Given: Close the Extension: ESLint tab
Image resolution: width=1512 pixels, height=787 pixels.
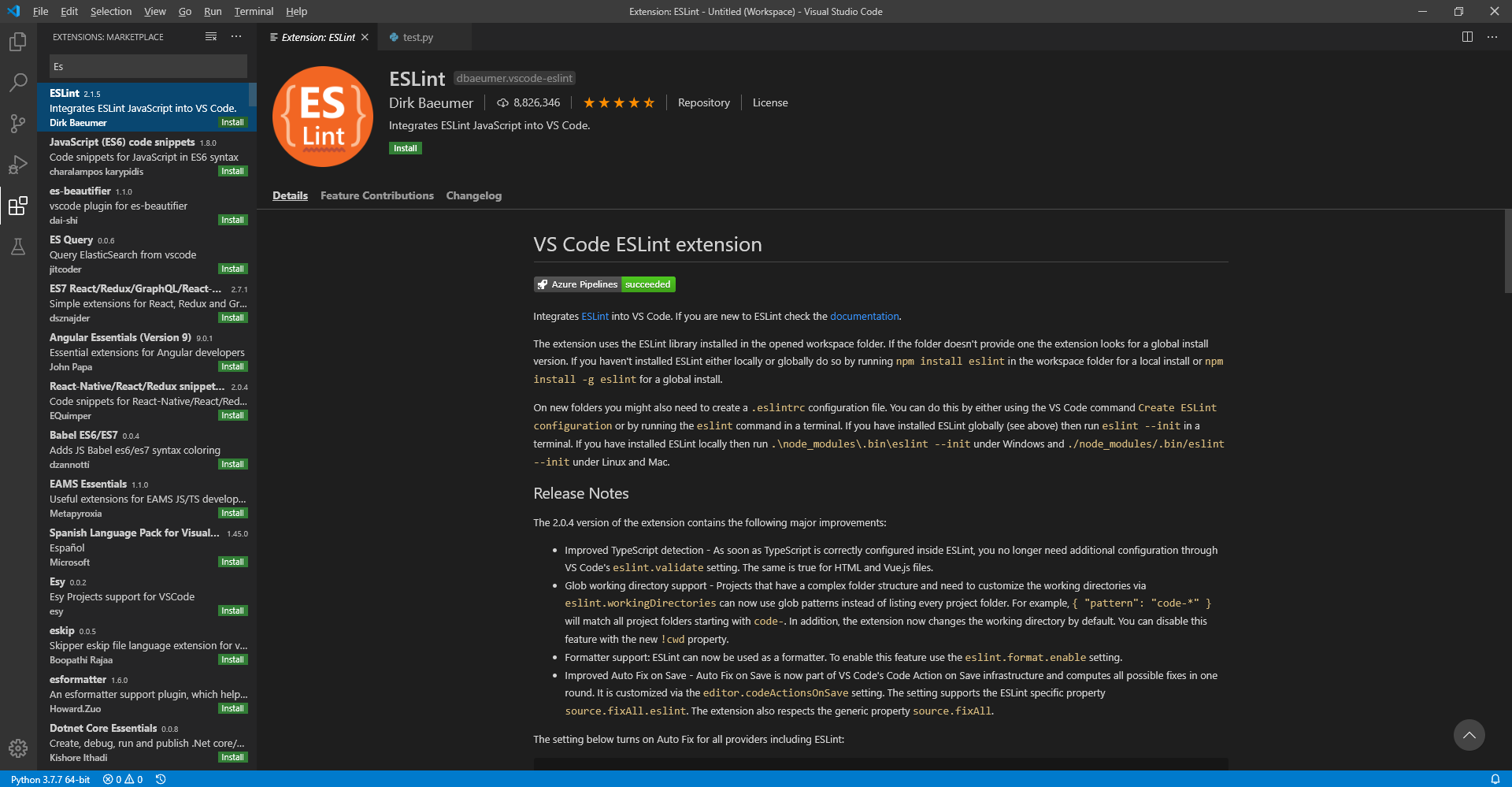Looking at the screenshot, I should 365,37.
